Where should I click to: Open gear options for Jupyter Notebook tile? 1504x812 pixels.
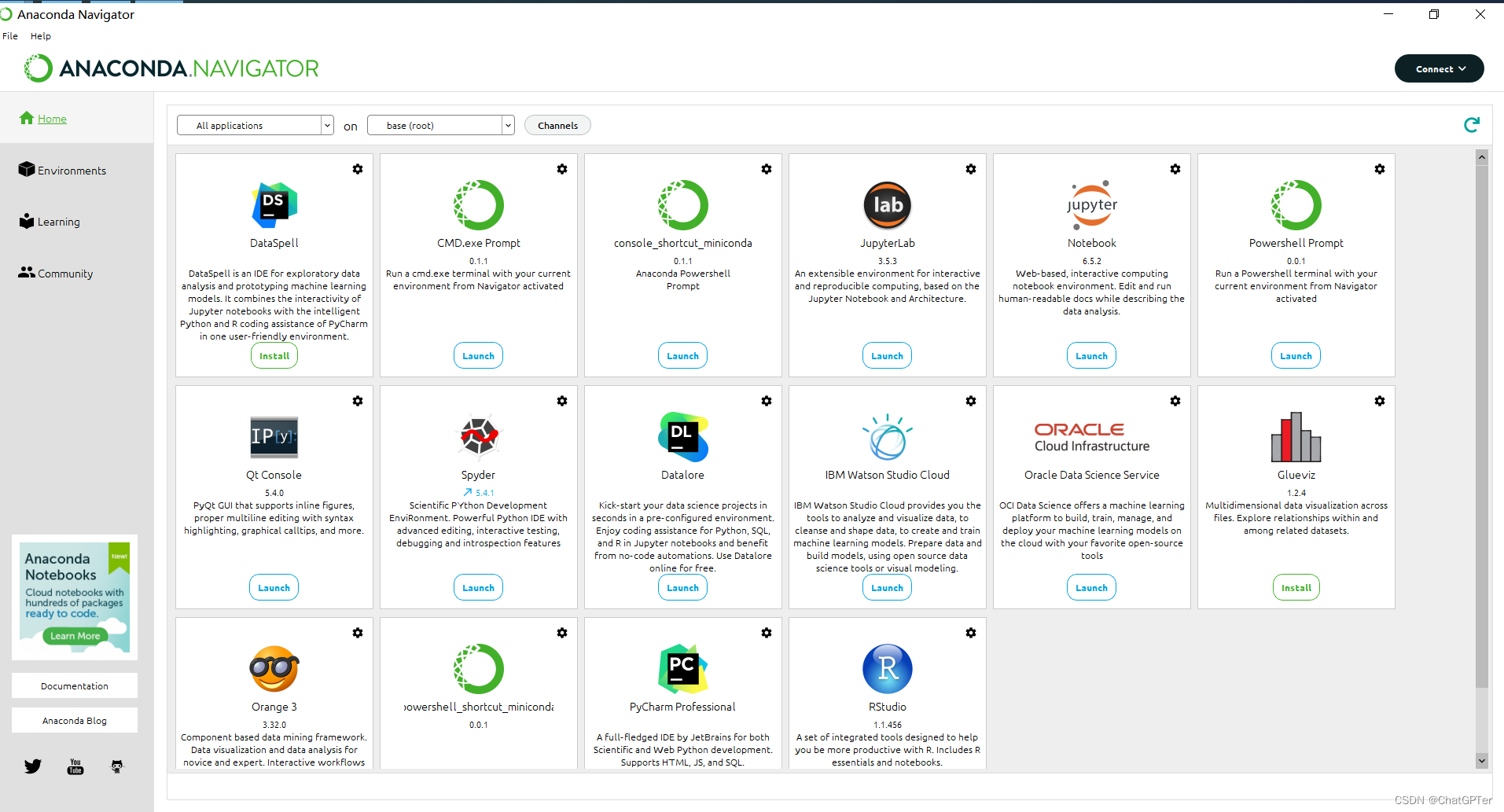tap(1175, 169)
